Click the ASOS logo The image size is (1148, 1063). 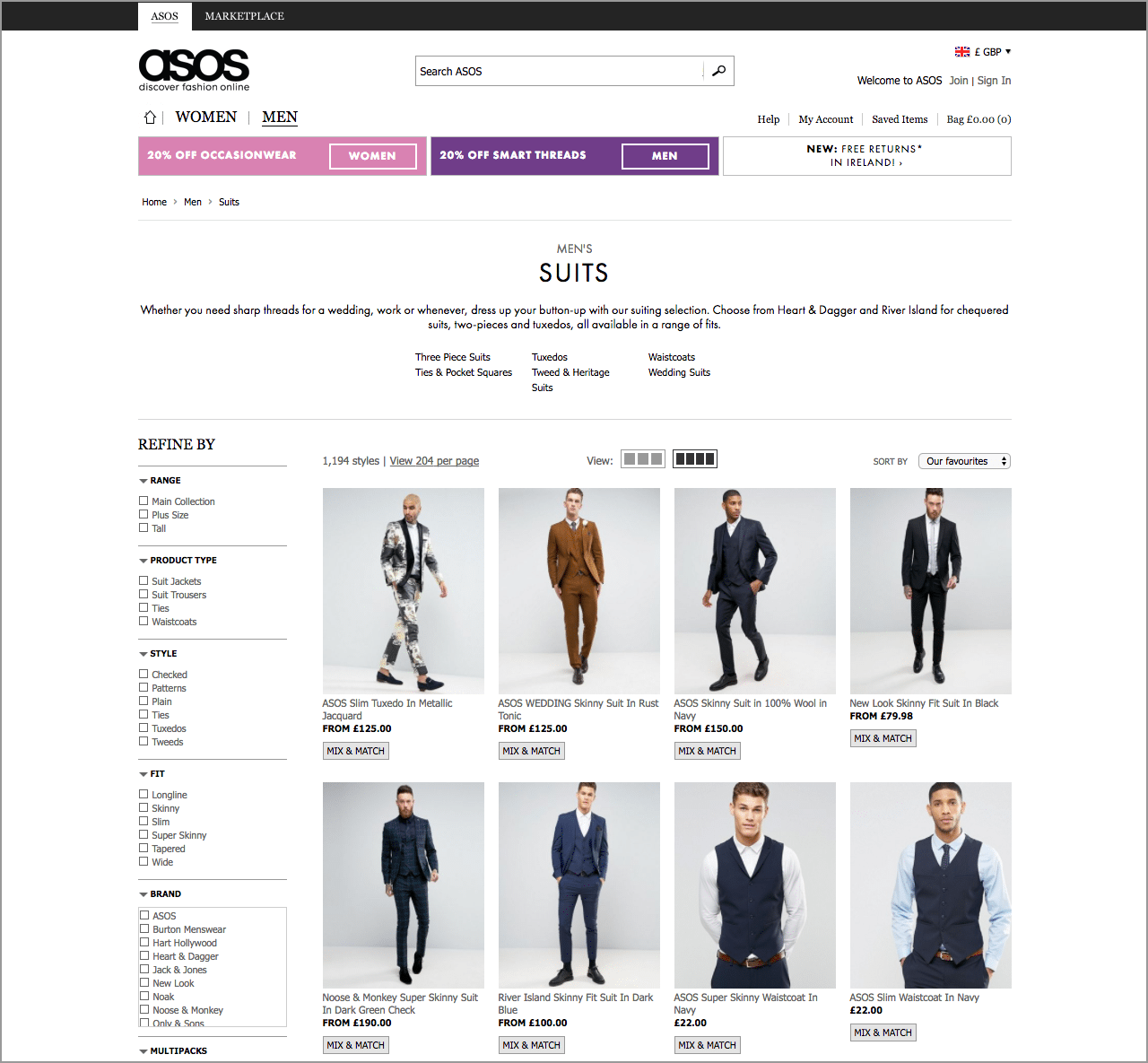194,70
